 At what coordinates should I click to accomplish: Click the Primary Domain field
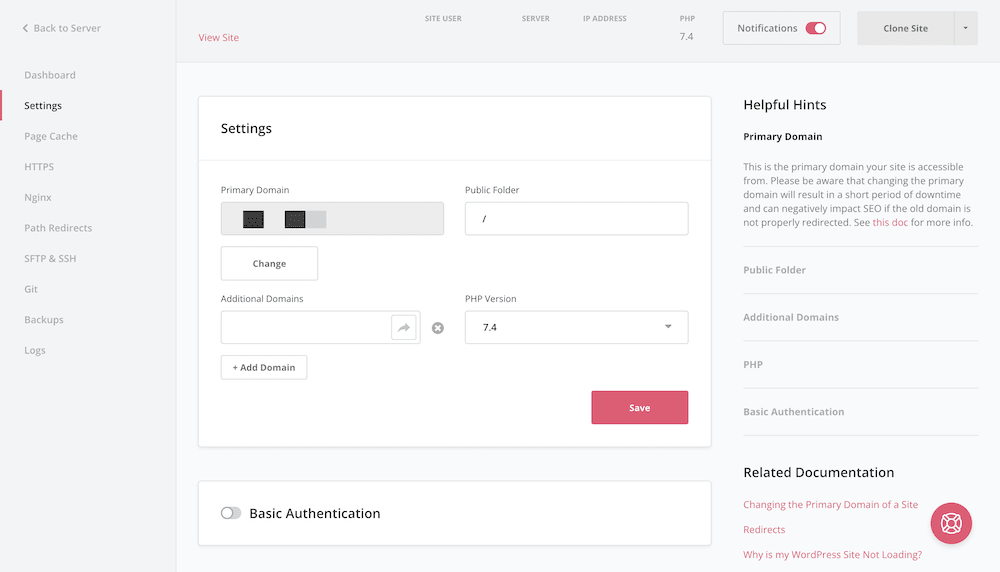point(332,219)
